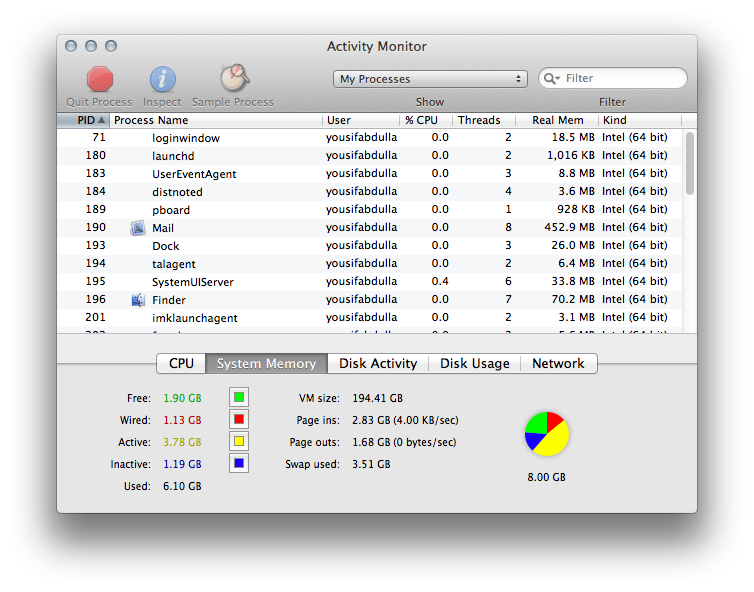Screen dimensions: 754x592
Task: Click PID 196 in the Finder row
Action: 95,299
